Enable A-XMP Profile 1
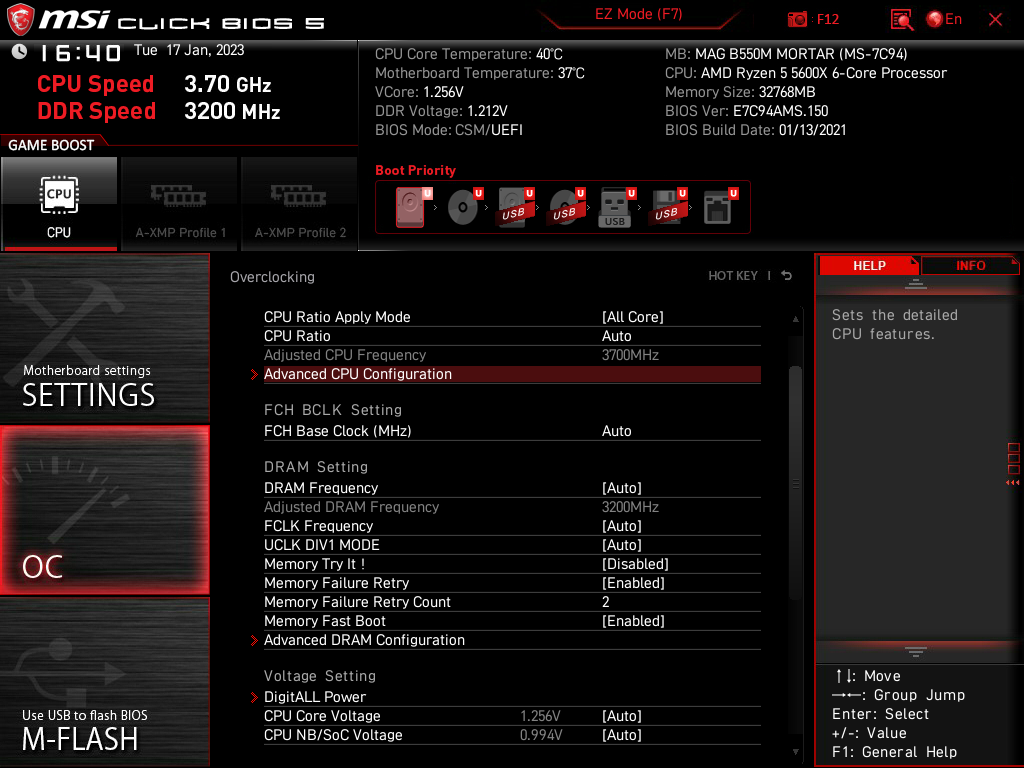The height and width of the screenshot is (768, 1024). pos(180,204)
